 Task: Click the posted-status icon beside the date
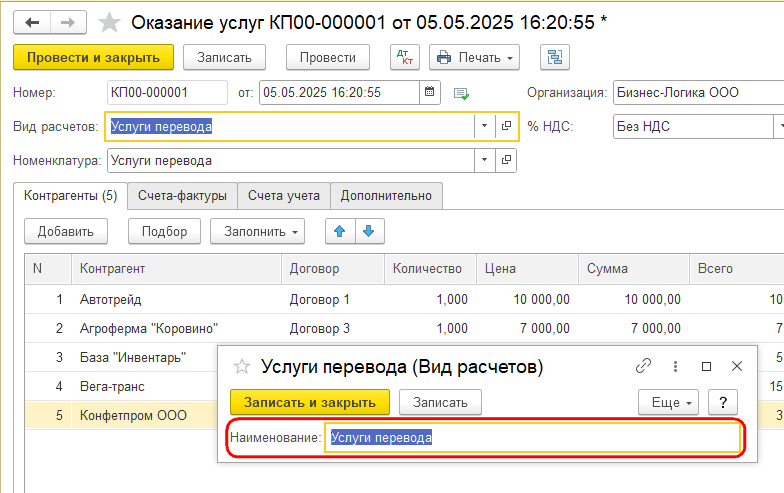[x=461, y=94]
